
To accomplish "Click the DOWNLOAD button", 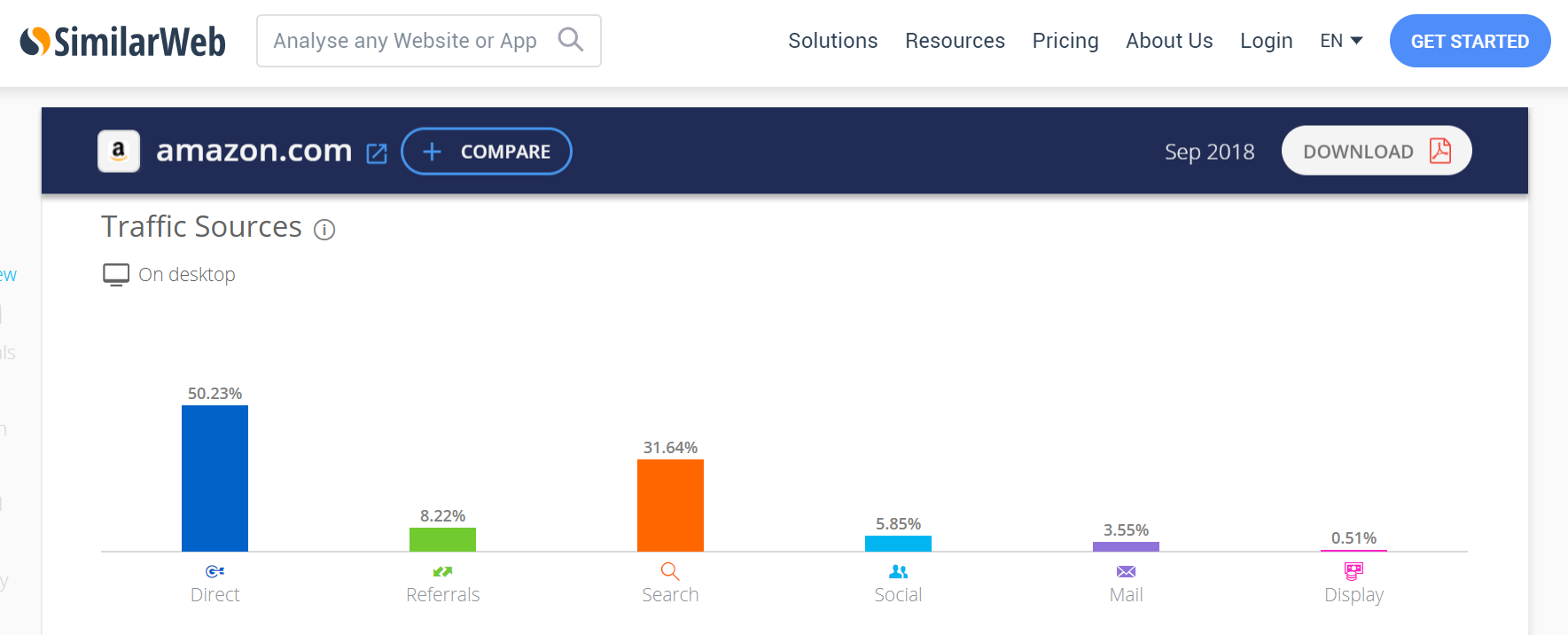I will 1377,151.
